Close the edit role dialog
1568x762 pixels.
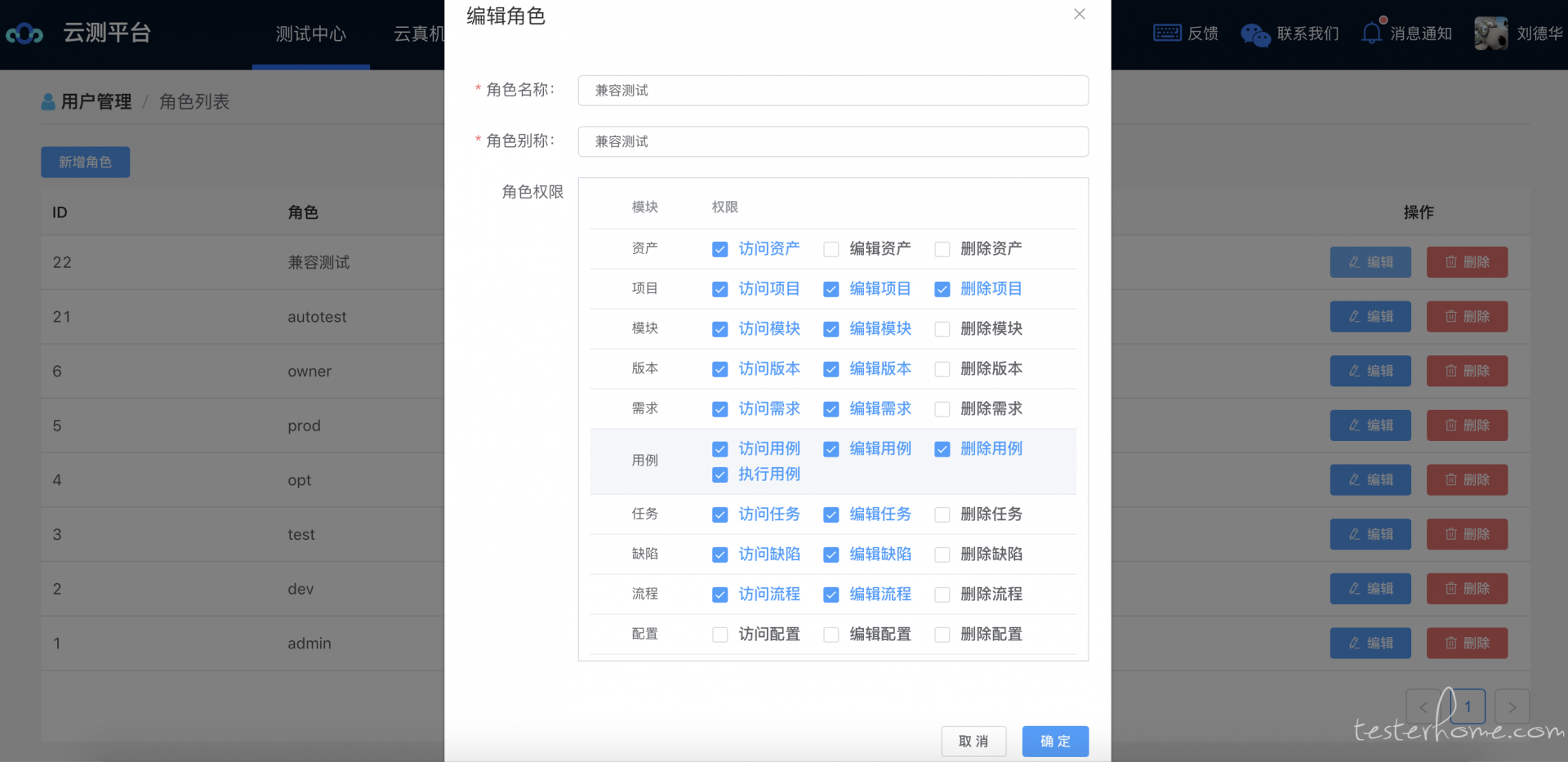(x=1079, y=14)
